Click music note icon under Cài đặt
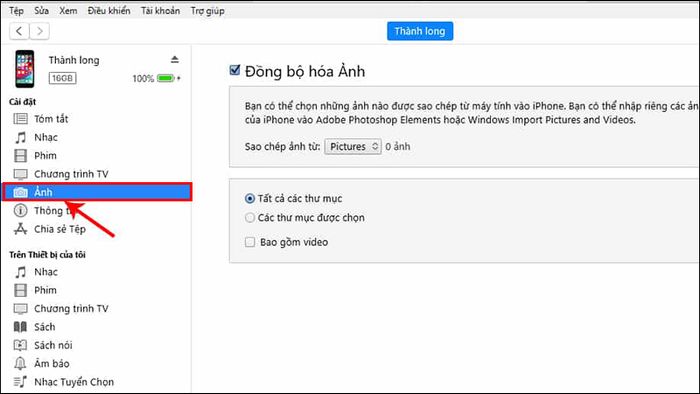This screenshot has width=700, height=394. (21, 137)
